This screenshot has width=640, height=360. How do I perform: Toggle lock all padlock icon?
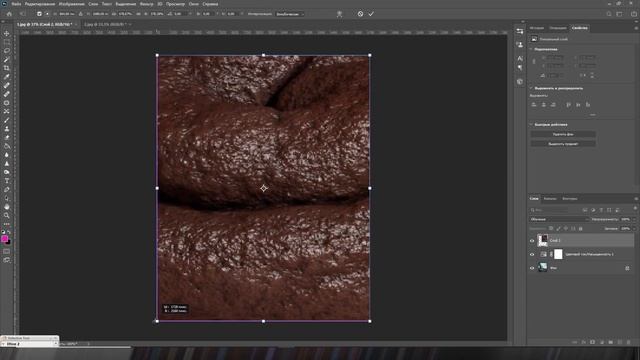coord(580,229)
